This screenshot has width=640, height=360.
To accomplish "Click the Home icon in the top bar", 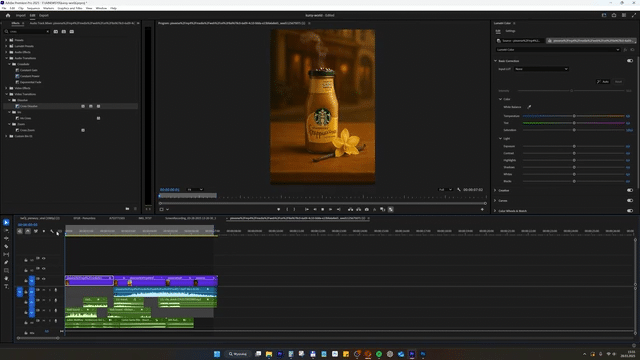I will (8, 16).
